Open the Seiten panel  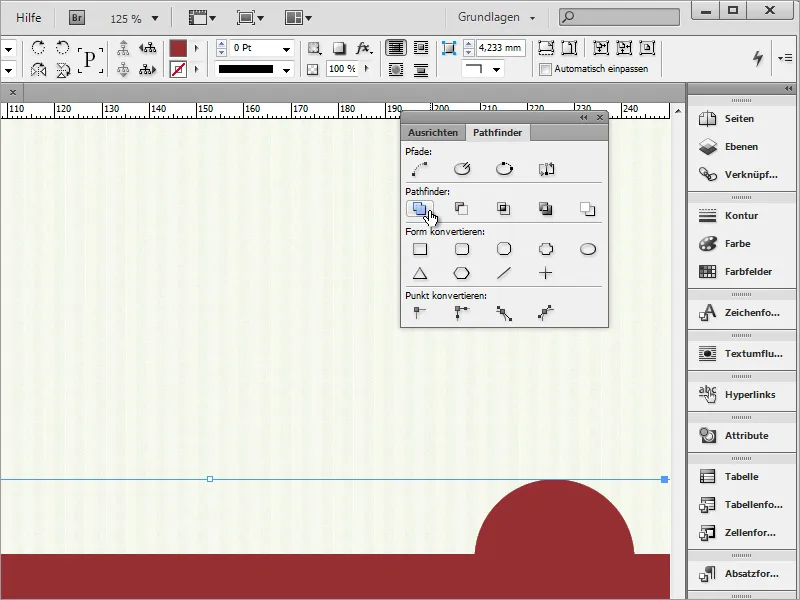741,118
